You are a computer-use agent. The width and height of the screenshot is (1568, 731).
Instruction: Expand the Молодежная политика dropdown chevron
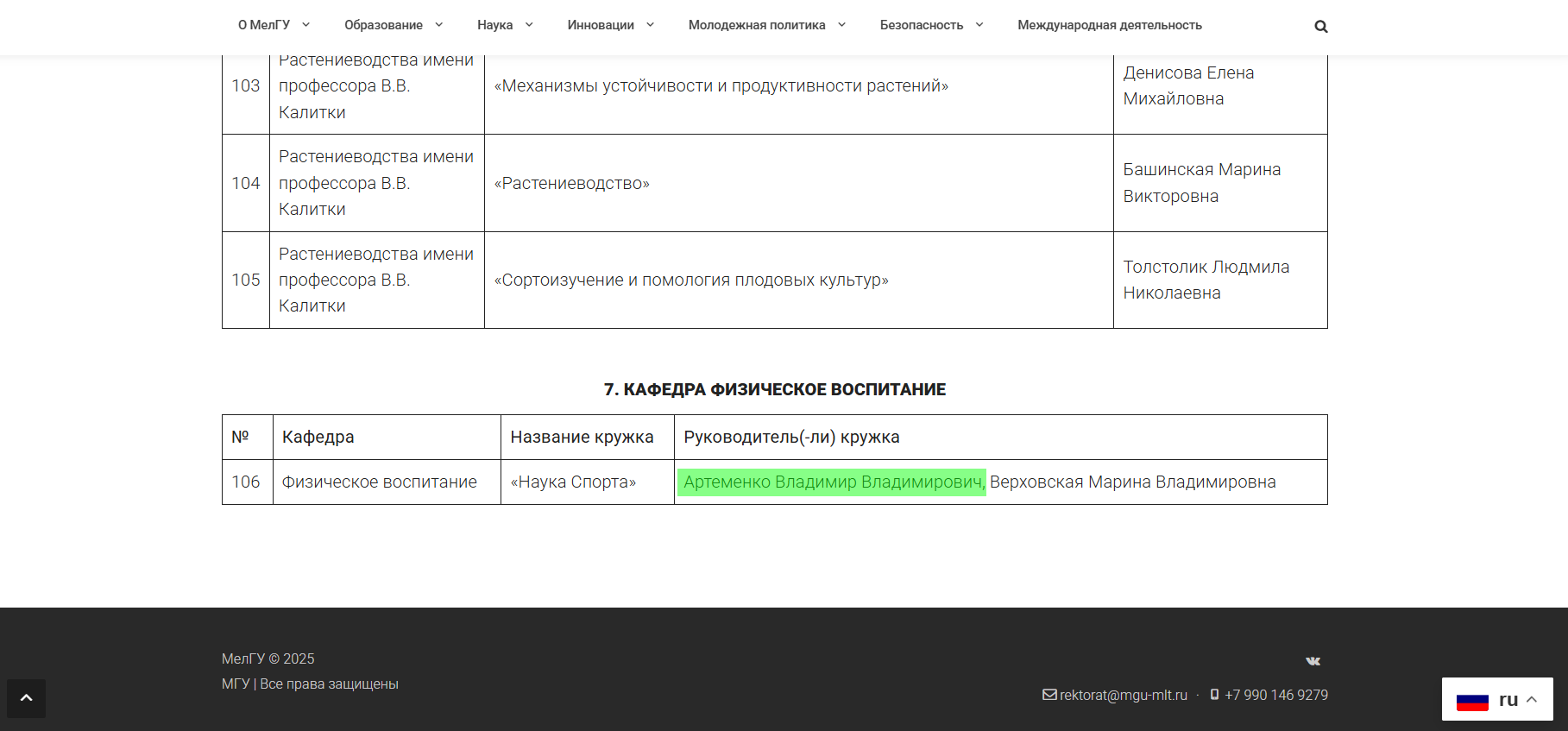841,25
